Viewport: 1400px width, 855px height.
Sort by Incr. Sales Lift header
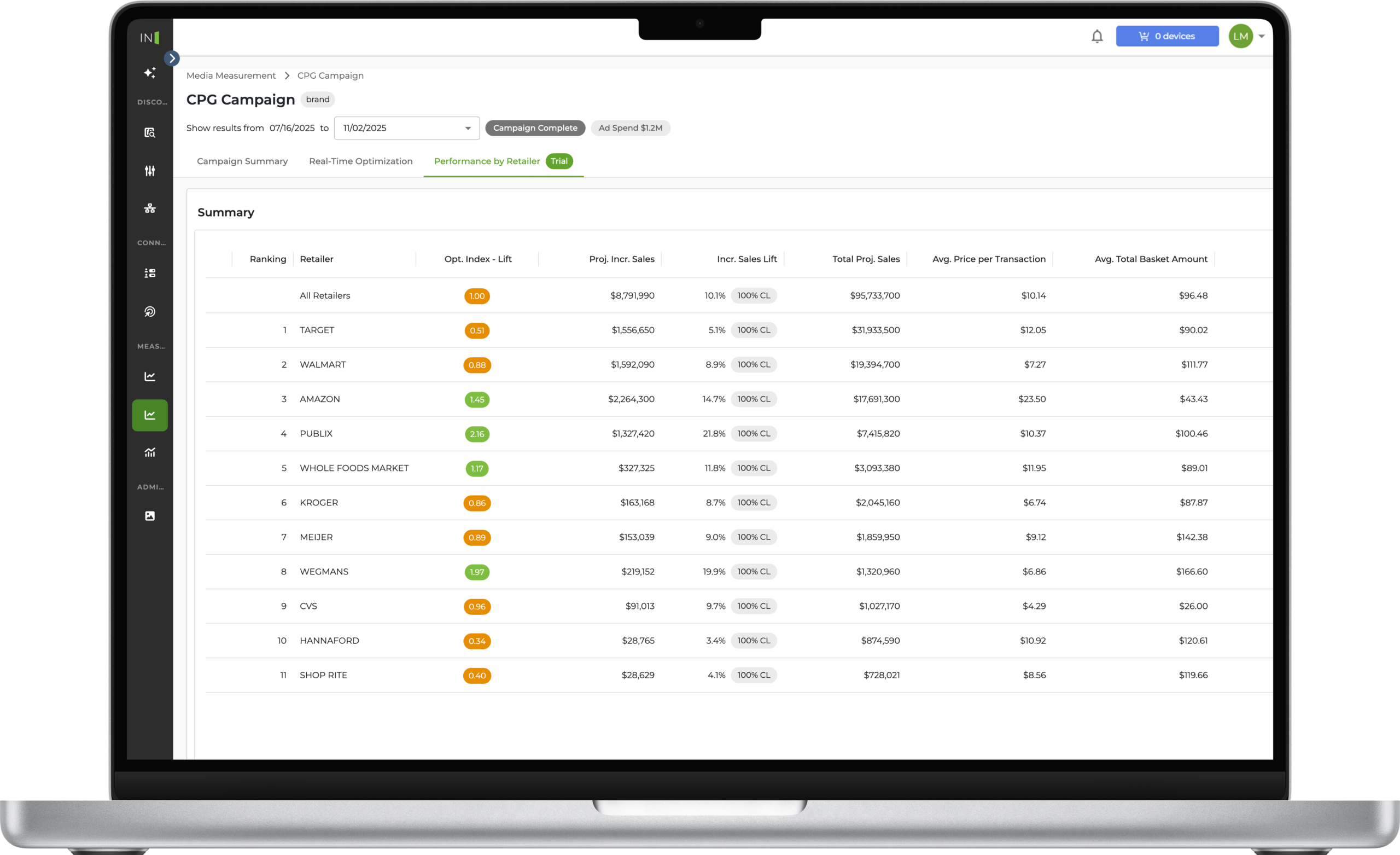click(x=746, y=259)
